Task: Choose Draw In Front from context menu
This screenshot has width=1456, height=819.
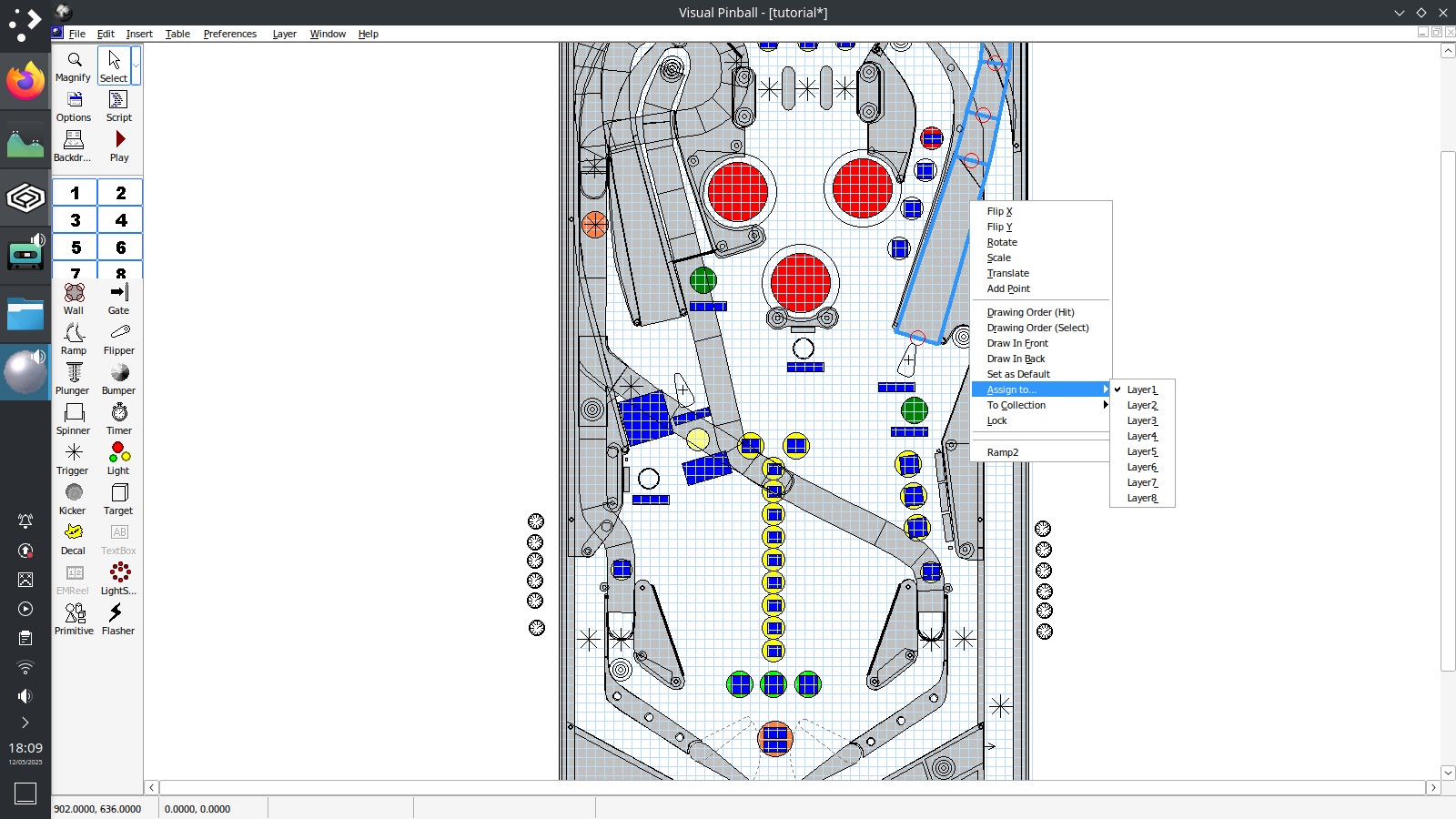Action: point(1041,343)
